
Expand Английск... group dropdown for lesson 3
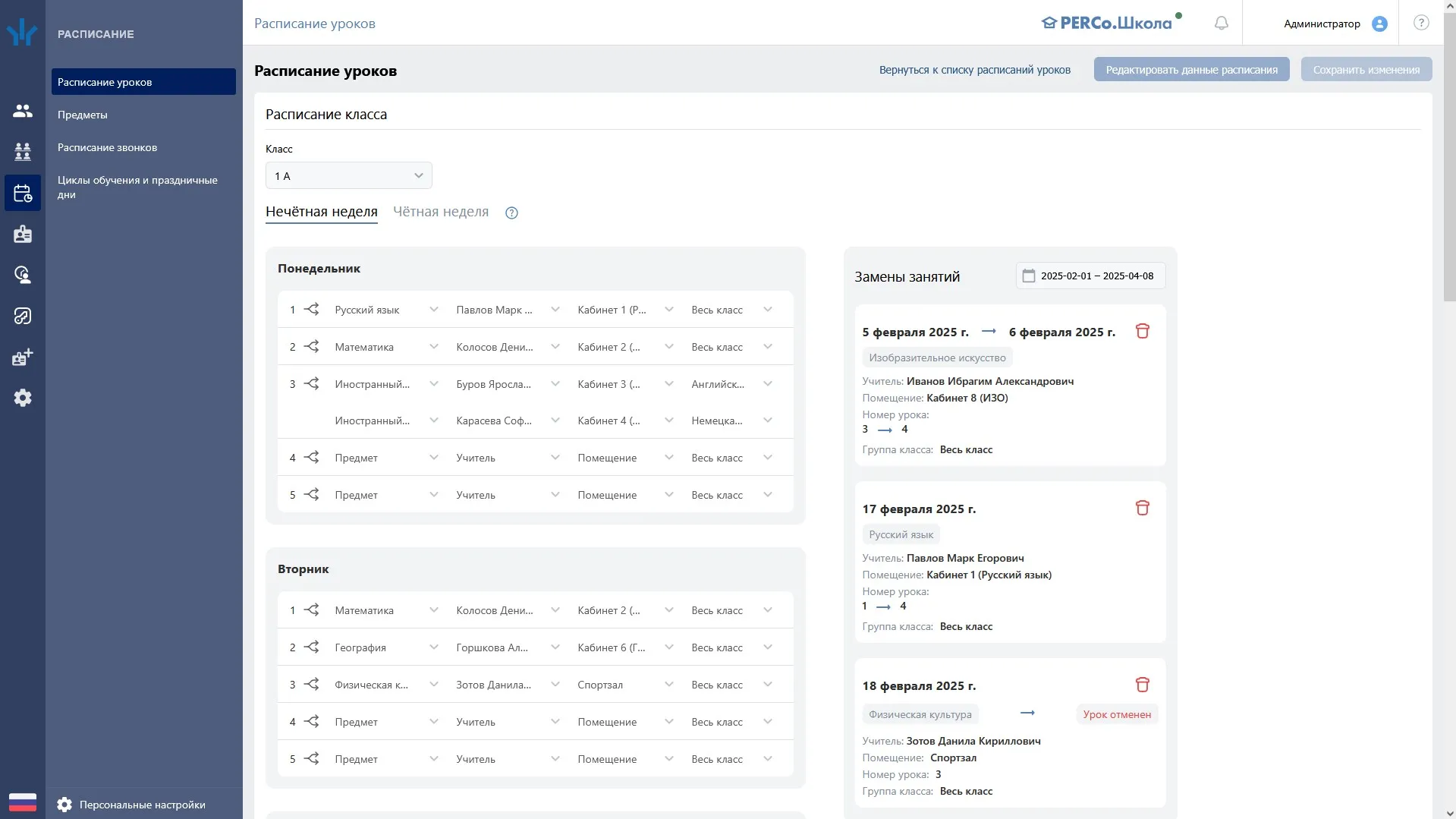pos(732,384)
